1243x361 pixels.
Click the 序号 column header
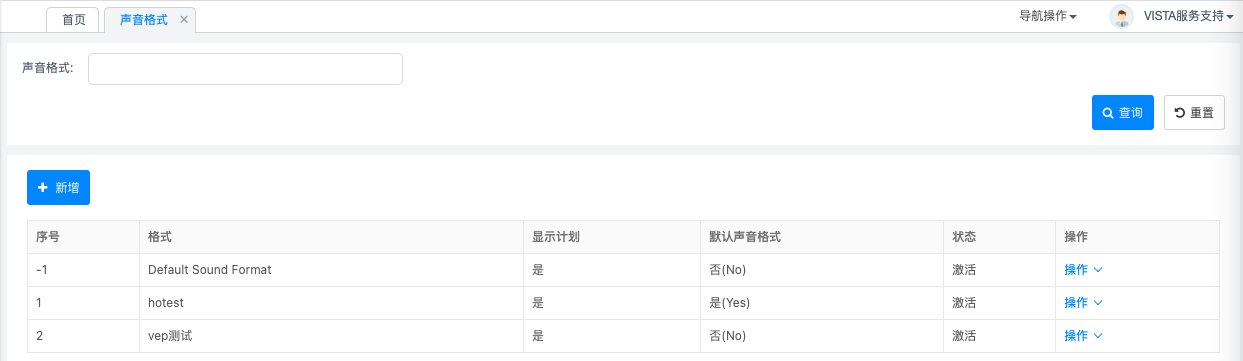48,237
